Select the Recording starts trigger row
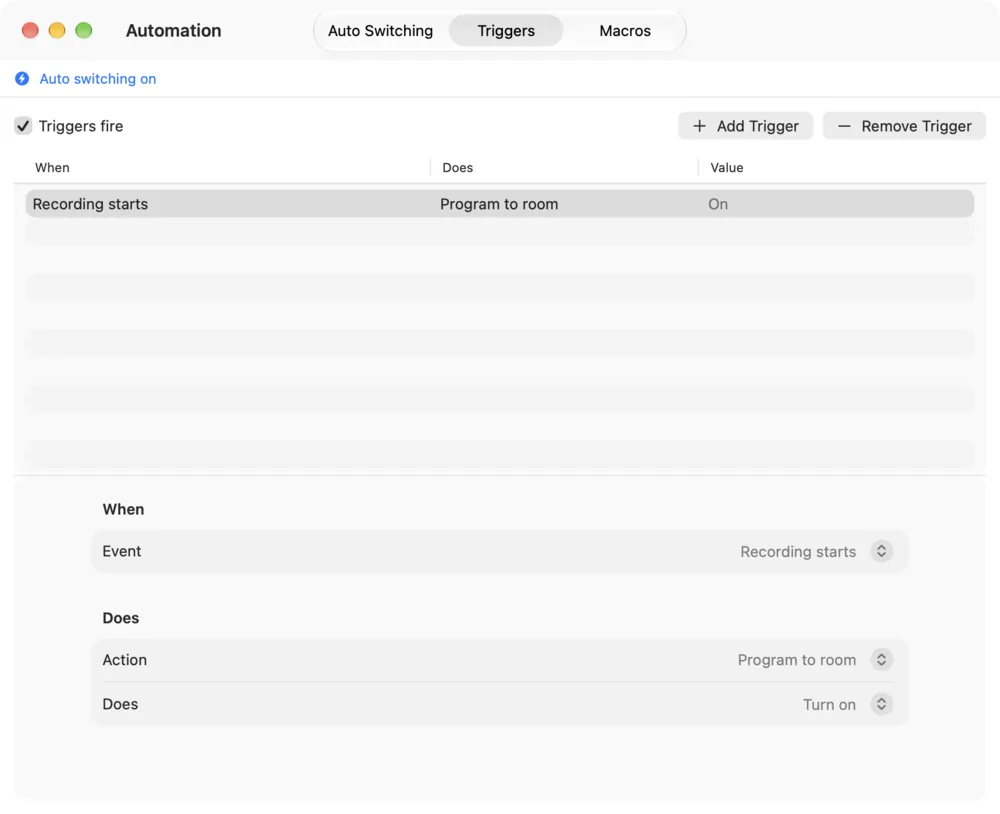Screen dimensions: 1000x814 tap(499, 204)
